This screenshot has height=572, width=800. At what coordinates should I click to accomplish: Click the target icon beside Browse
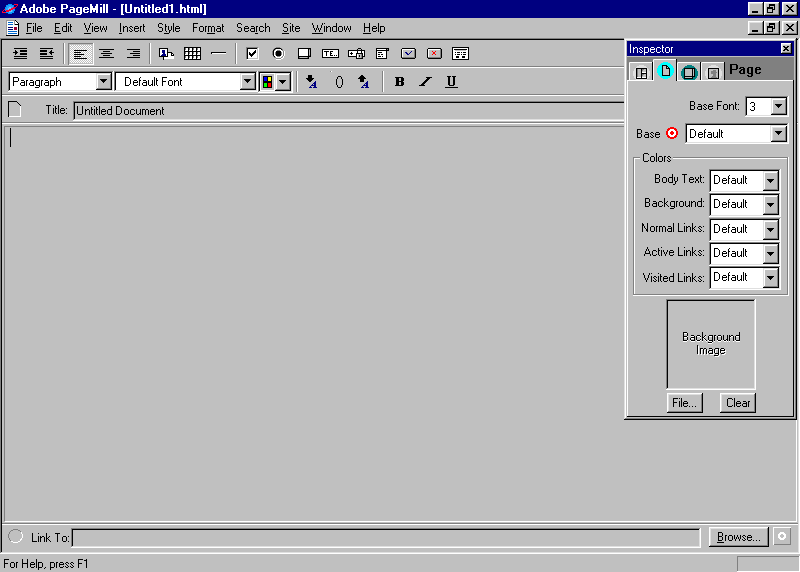click(x=782, y=536)
